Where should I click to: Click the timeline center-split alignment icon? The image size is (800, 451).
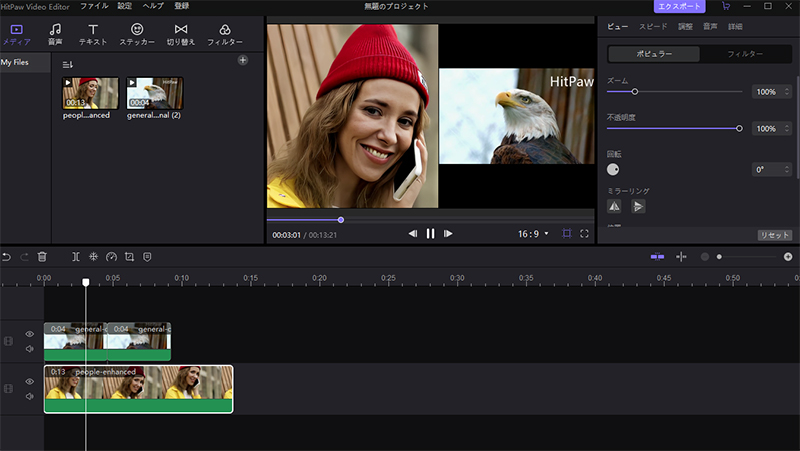click(x=681, y=257)
